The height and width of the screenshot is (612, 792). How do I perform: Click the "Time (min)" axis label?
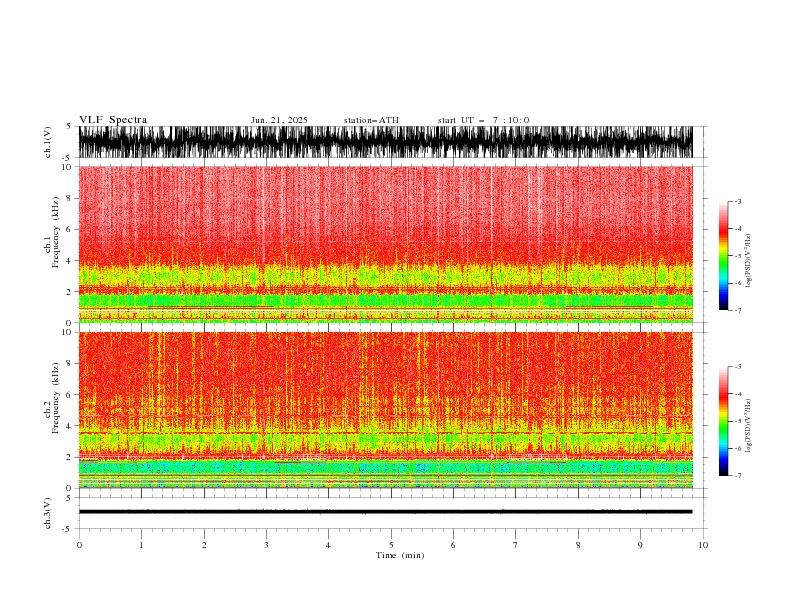point(400,555)
